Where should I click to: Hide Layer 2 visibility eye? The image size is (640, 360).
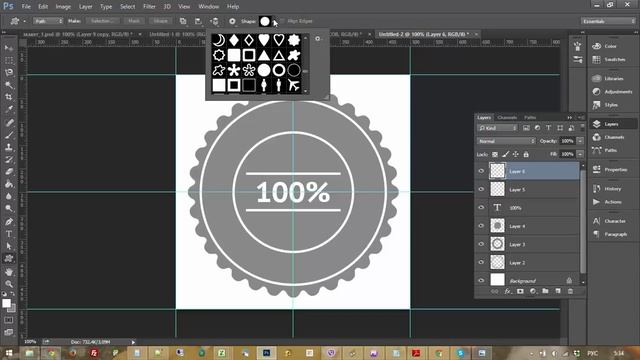click(481, 262)
